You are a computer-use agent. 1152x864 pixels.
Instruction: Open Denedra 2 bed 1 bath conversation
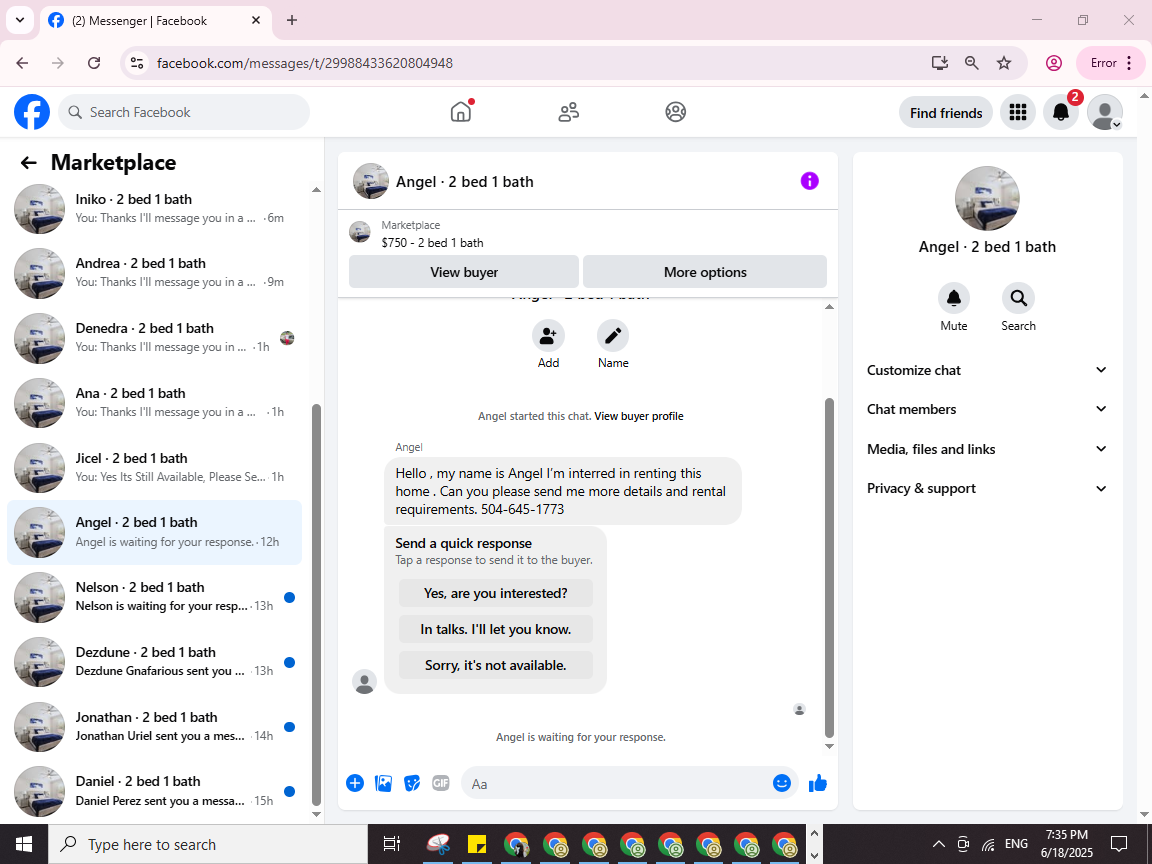pyautogui.click(x=154, y=338)
